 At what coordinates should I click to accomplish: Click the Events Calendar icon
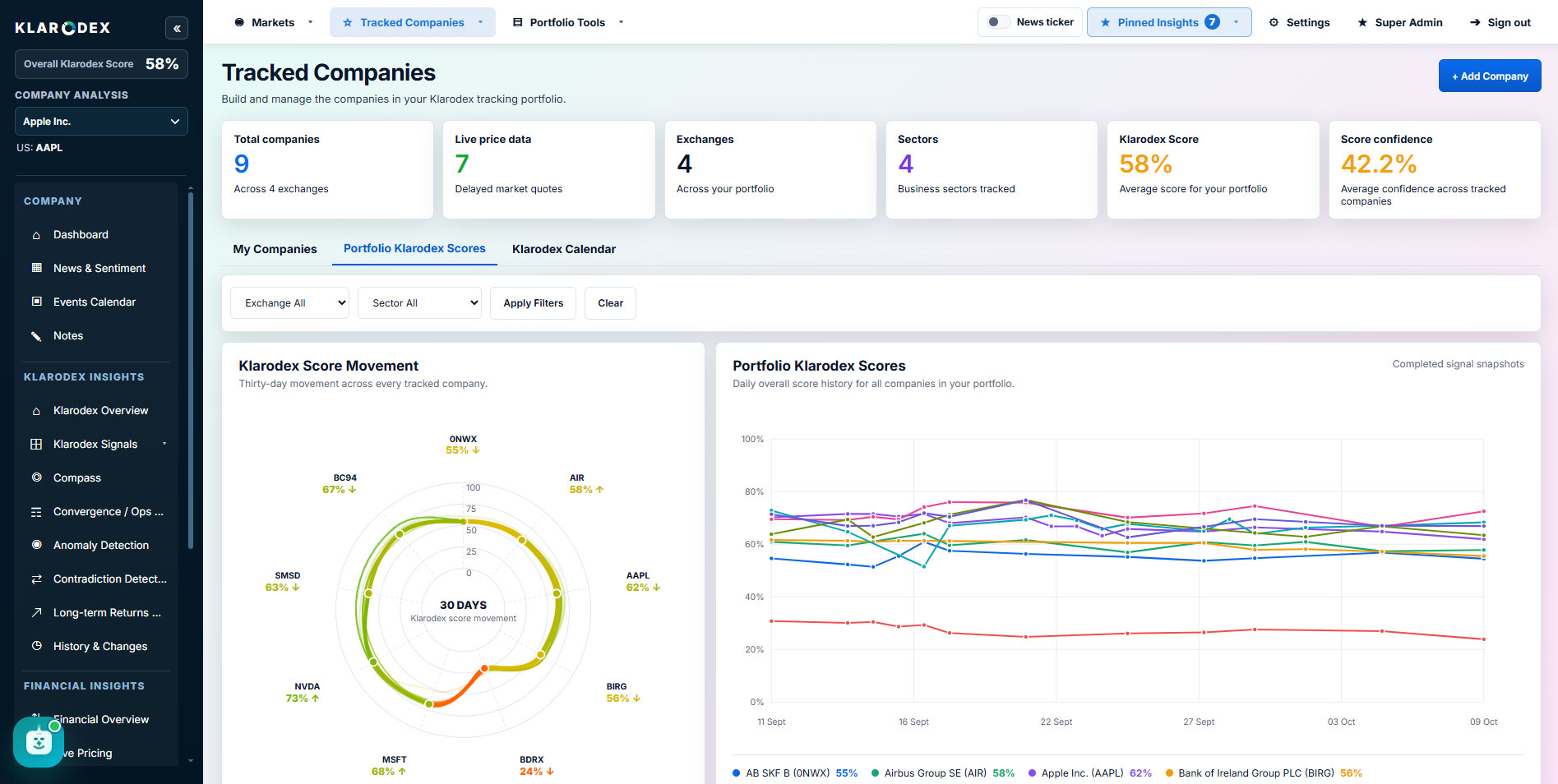click(36, 302)
